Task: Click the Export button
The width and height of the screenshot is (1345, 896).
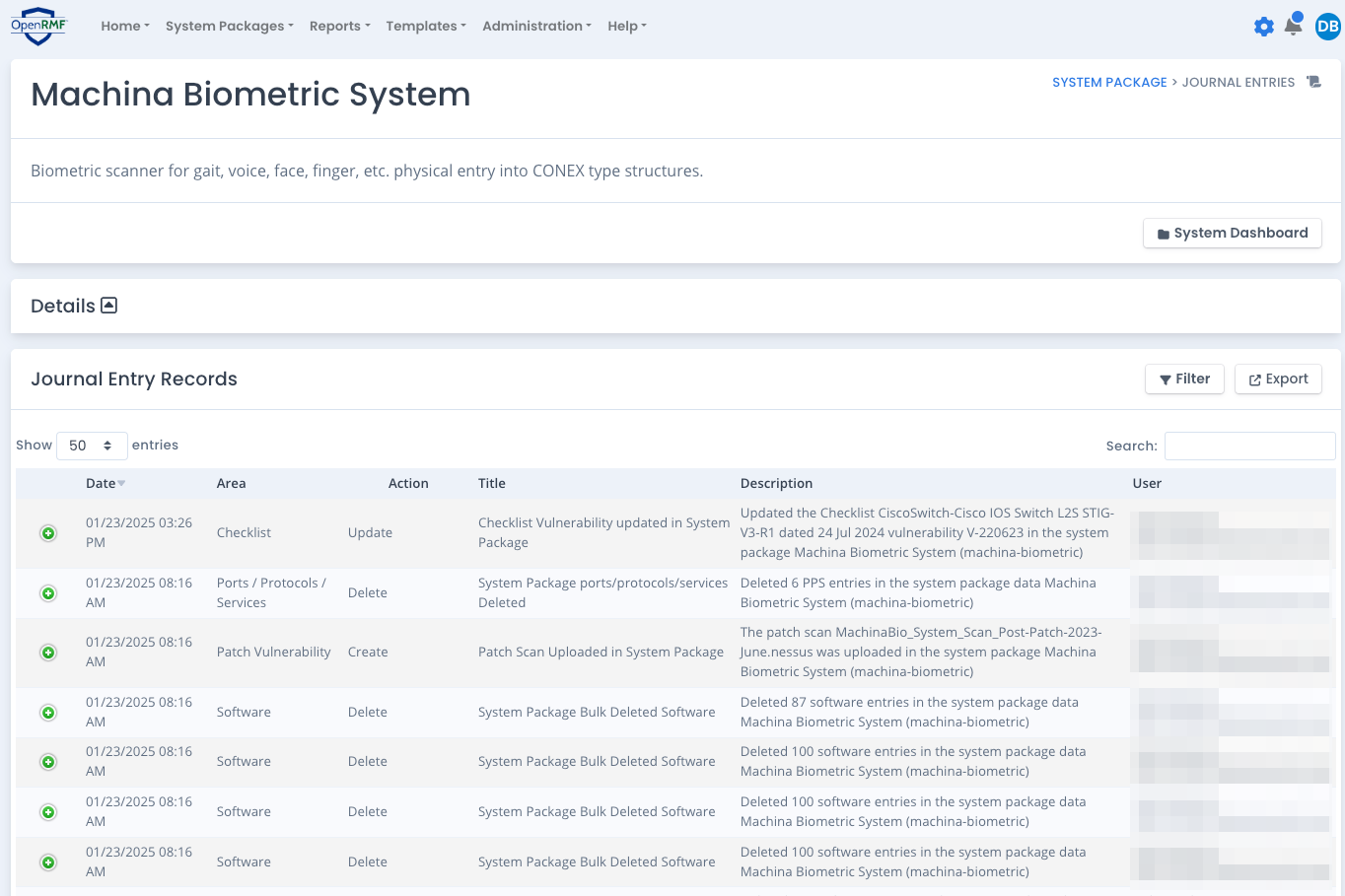Action: point(1278,379)
